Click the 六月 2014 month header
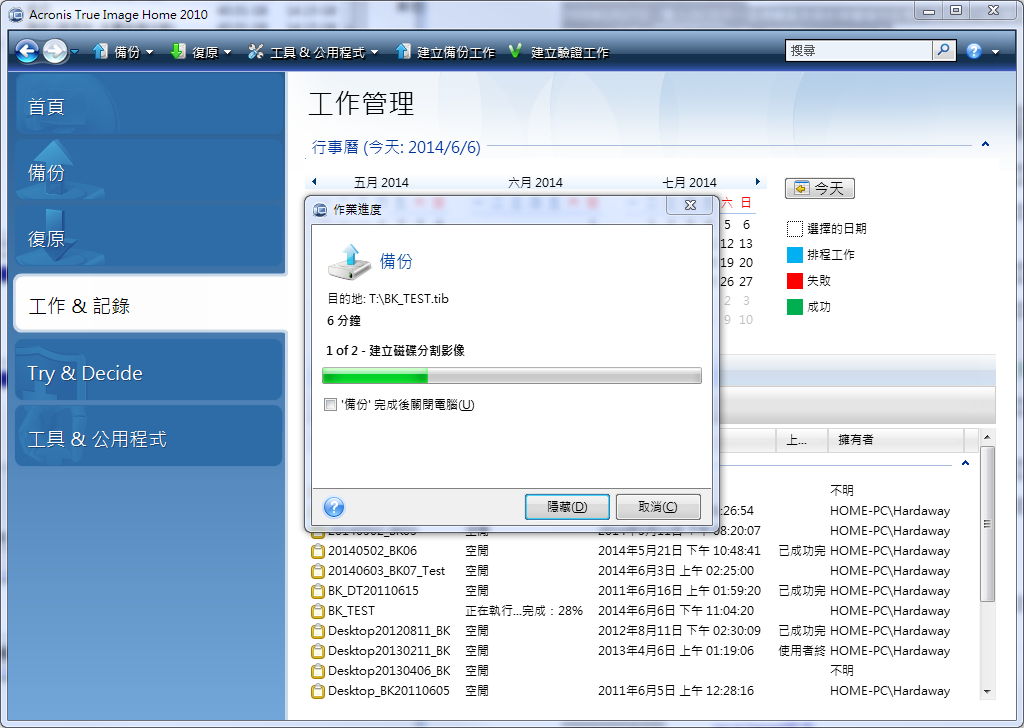The width and height of the screenshot is (1024, 728). 536,182
